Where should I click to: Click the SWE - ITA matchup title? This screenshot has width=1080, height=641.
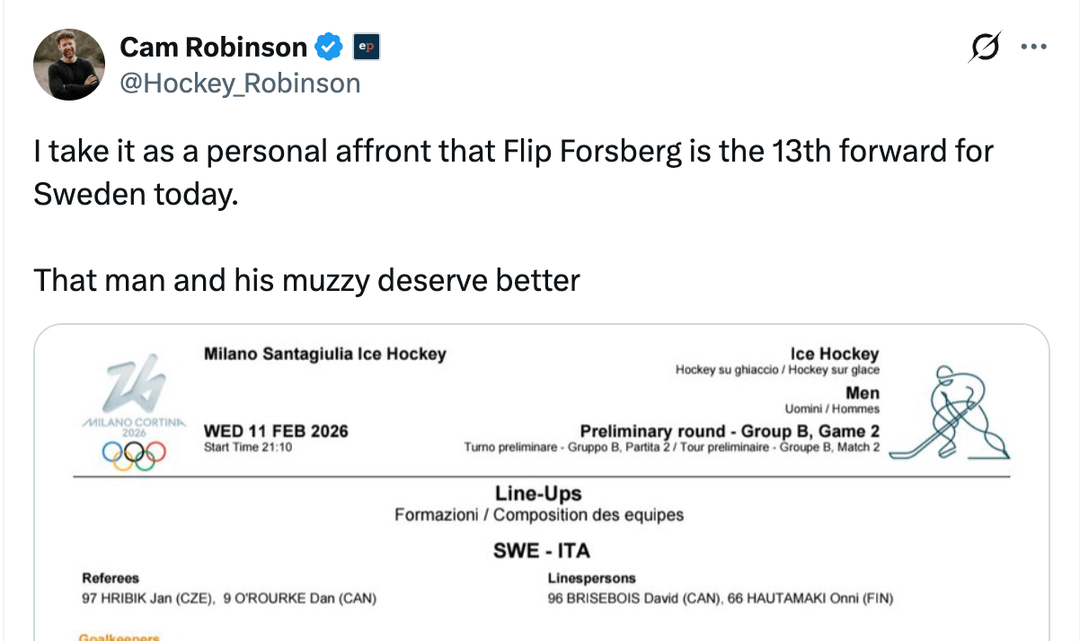(x=541, y=551)
